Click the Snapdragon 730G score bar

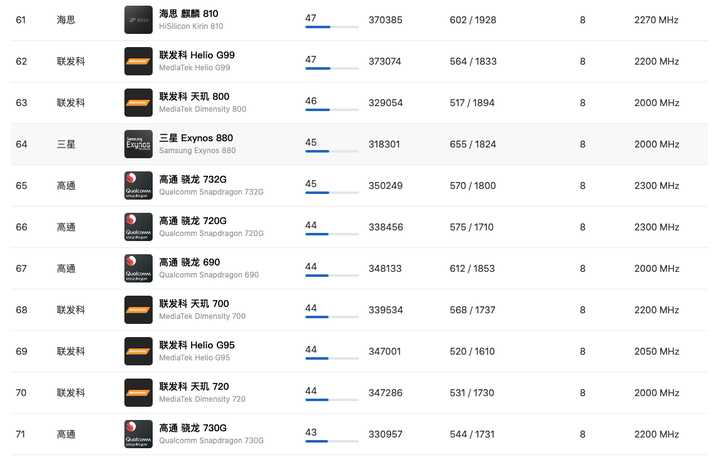(x=331, y=441)
